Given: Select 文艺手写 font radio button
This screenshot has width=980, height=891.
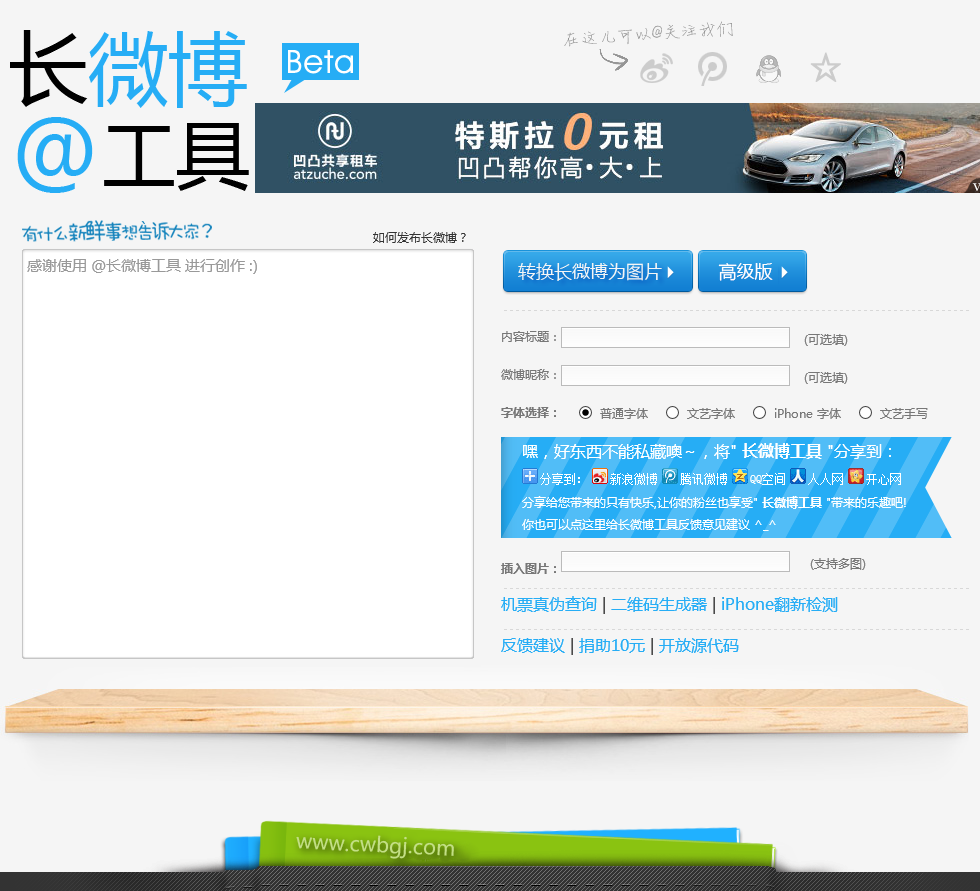Looking at the screenshot, I should click(x=865, y=412).
